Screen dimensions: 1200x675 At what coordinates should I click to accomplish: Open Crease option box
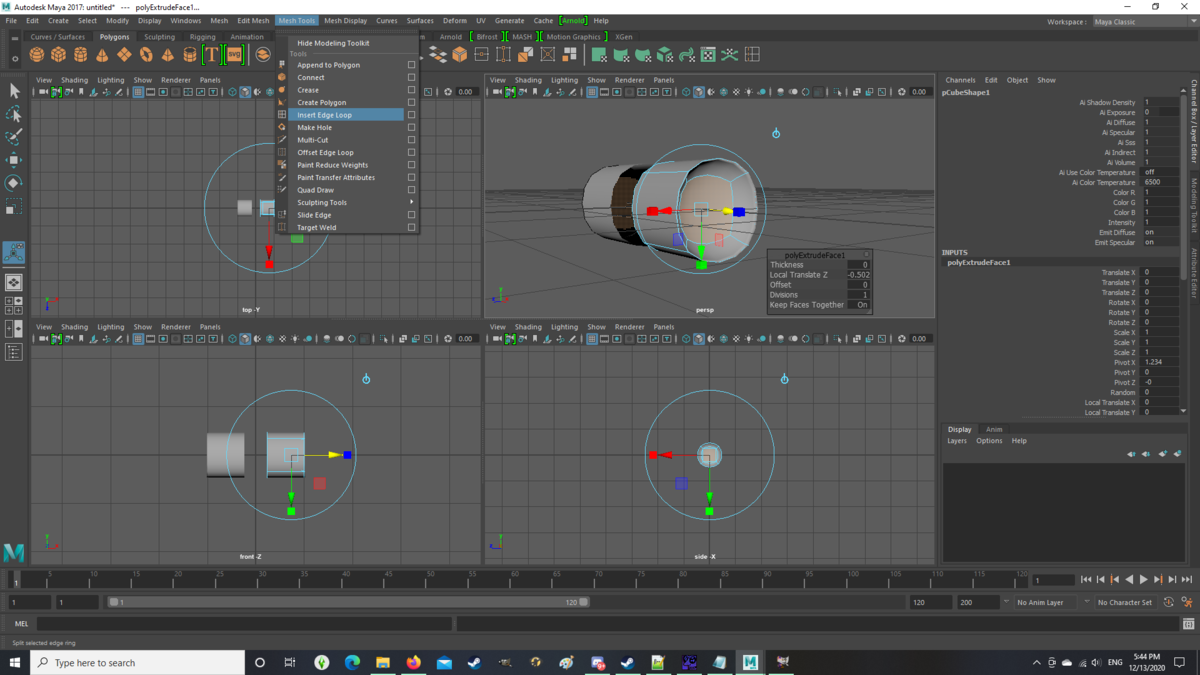[x=411, y=90]
